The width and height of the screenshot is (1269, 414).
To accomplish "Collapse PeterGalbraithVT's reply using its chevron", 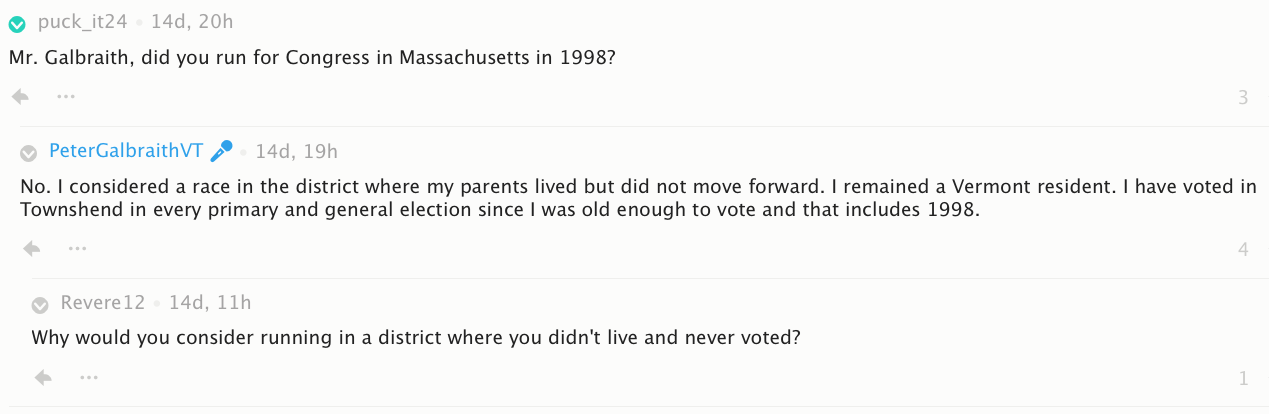I will [29, 153].
